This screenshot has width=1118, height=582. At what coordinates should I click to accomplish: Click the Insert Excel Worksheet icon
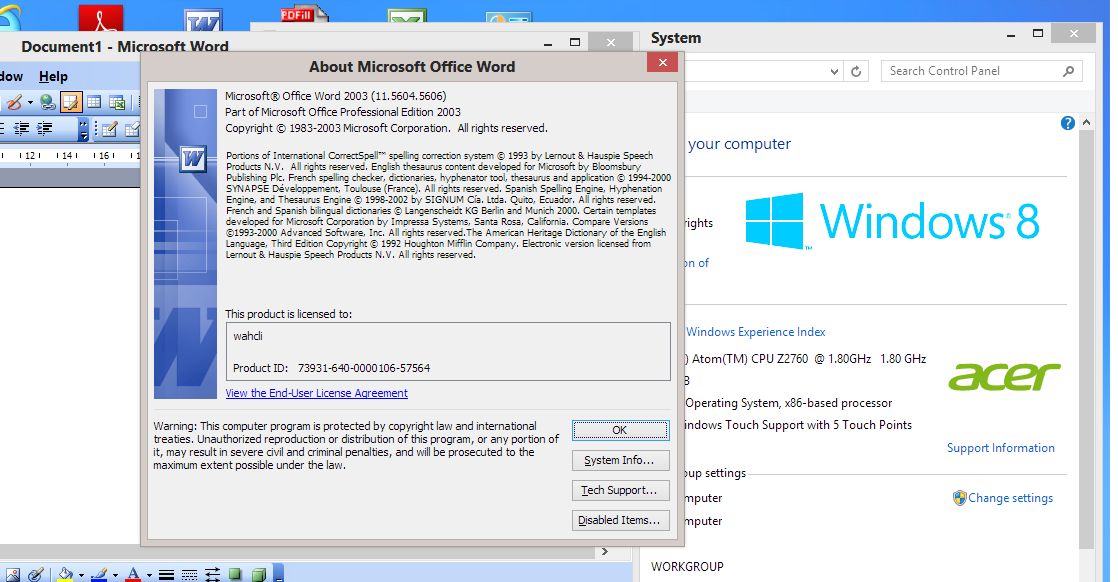click(x=117, y=103)
